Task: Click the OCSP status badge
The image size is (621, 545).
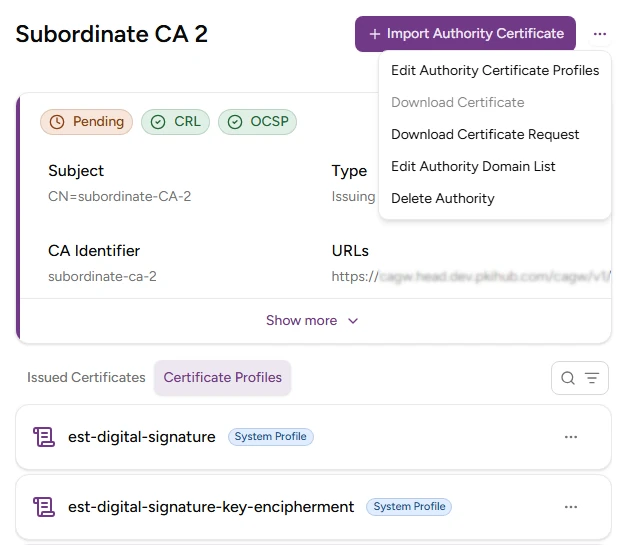Action: 257,122
